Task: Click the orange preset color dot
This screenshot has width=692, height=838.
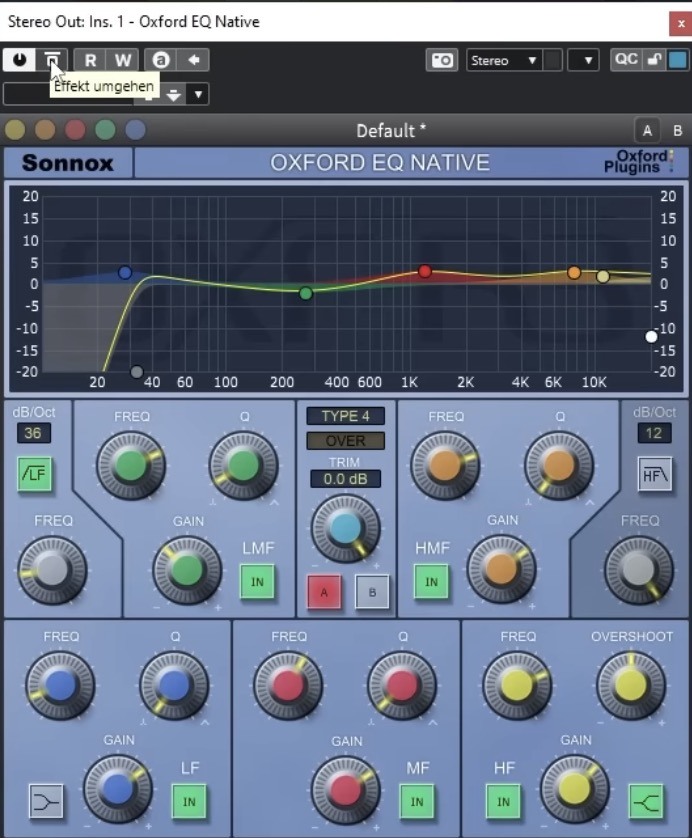Action: point(45,130)
